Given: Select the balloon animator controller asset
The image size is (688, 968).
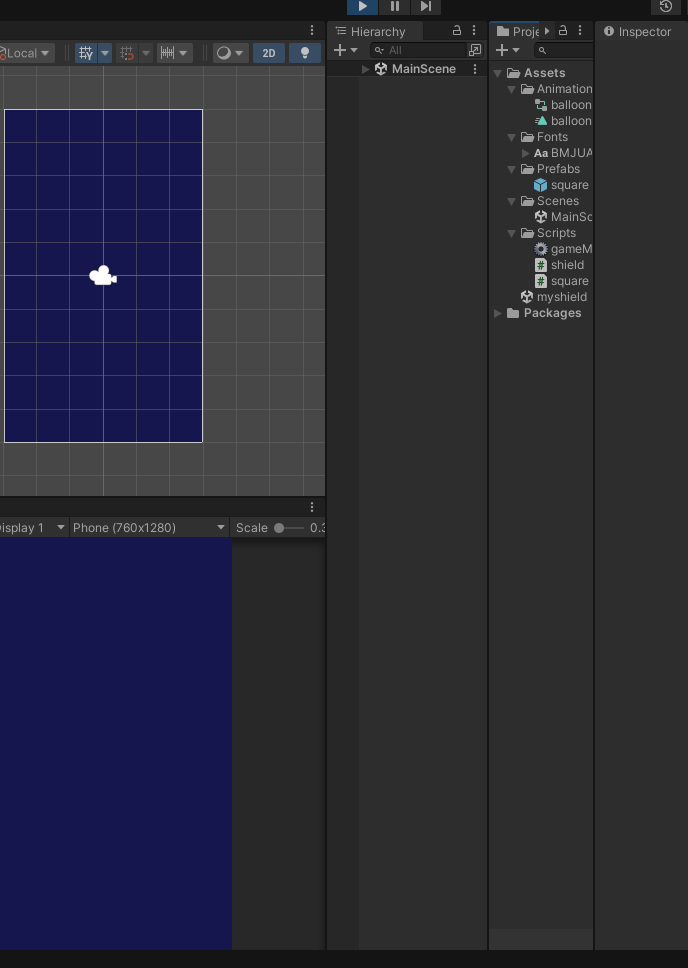Looking at the screenshot, I should [x=563, y=105].
